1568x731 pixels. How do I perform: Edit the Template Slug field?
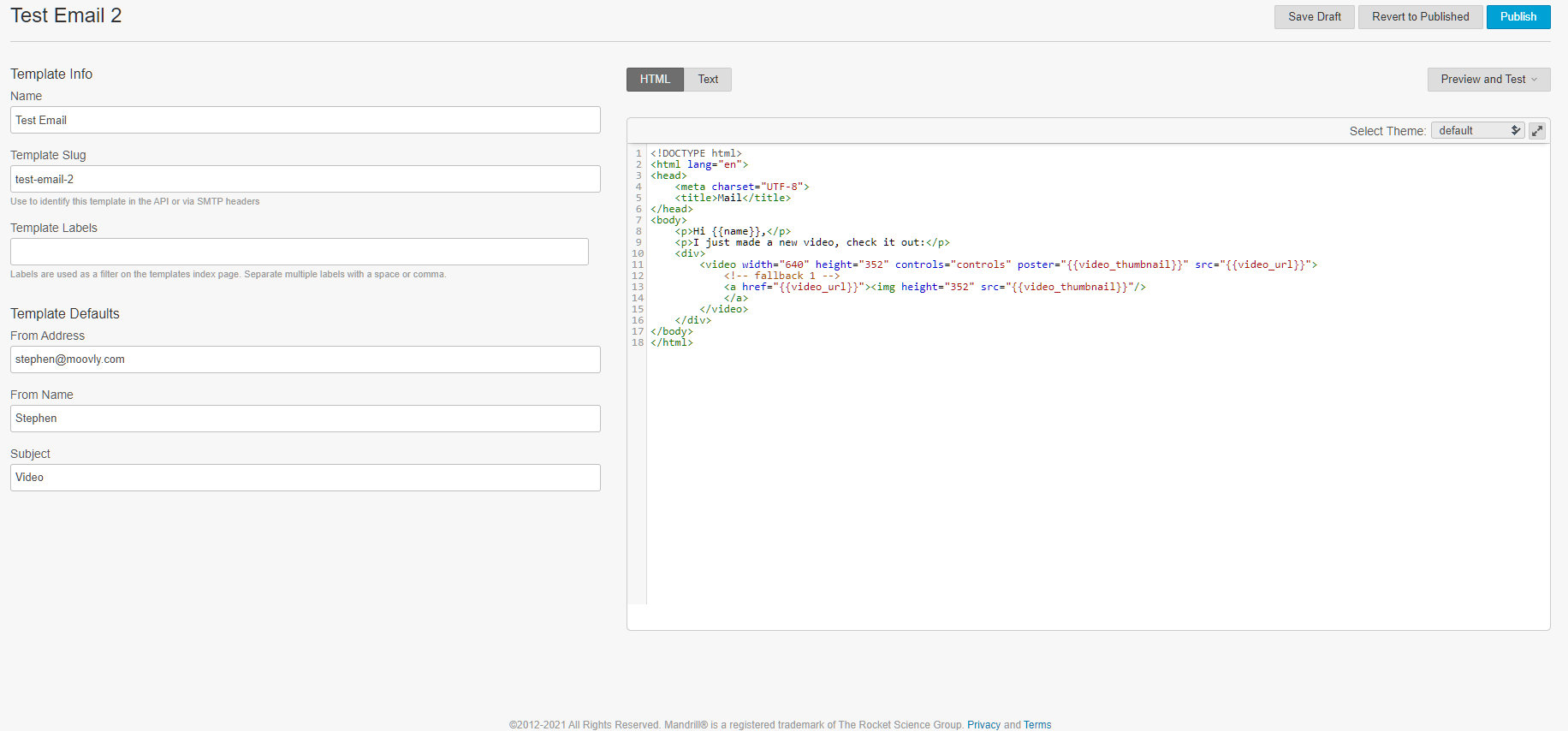point(306,179)
